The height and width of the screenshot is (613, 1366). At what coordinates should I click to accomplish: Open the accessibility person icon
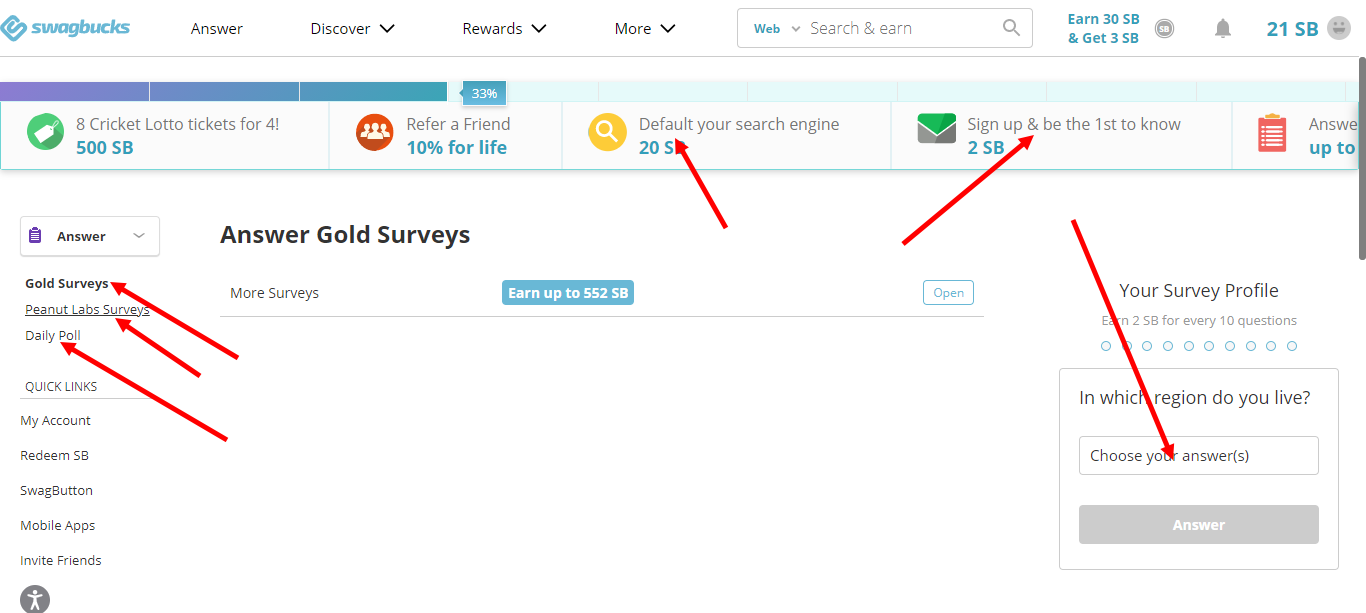35,599
